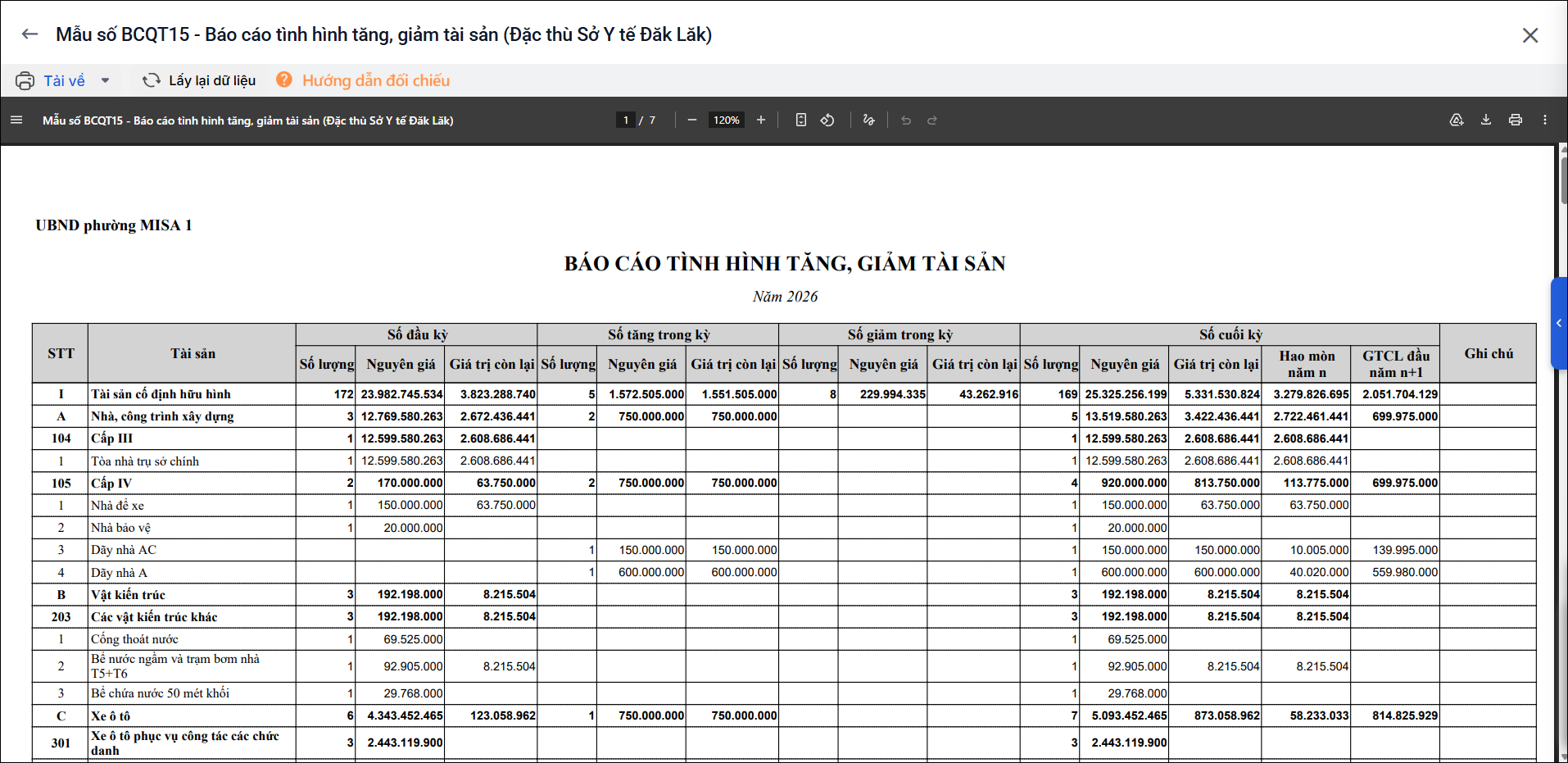1568x763 pixels.
Task: Save the PDF to Drive
Action: (x=1457, y=120)
